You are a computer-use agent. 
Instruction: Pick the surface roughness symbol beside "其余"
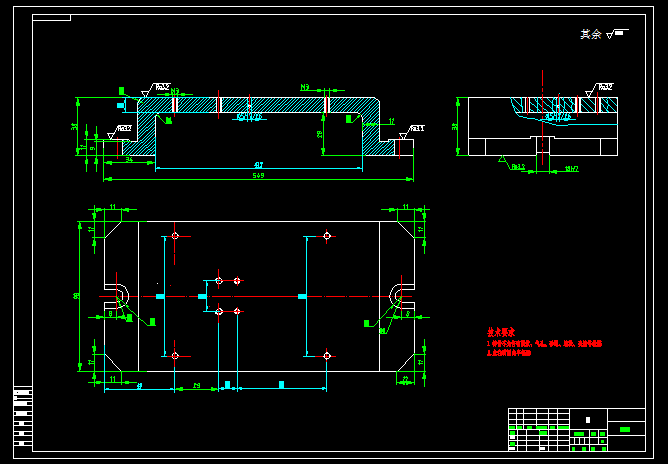pos(617,34)
